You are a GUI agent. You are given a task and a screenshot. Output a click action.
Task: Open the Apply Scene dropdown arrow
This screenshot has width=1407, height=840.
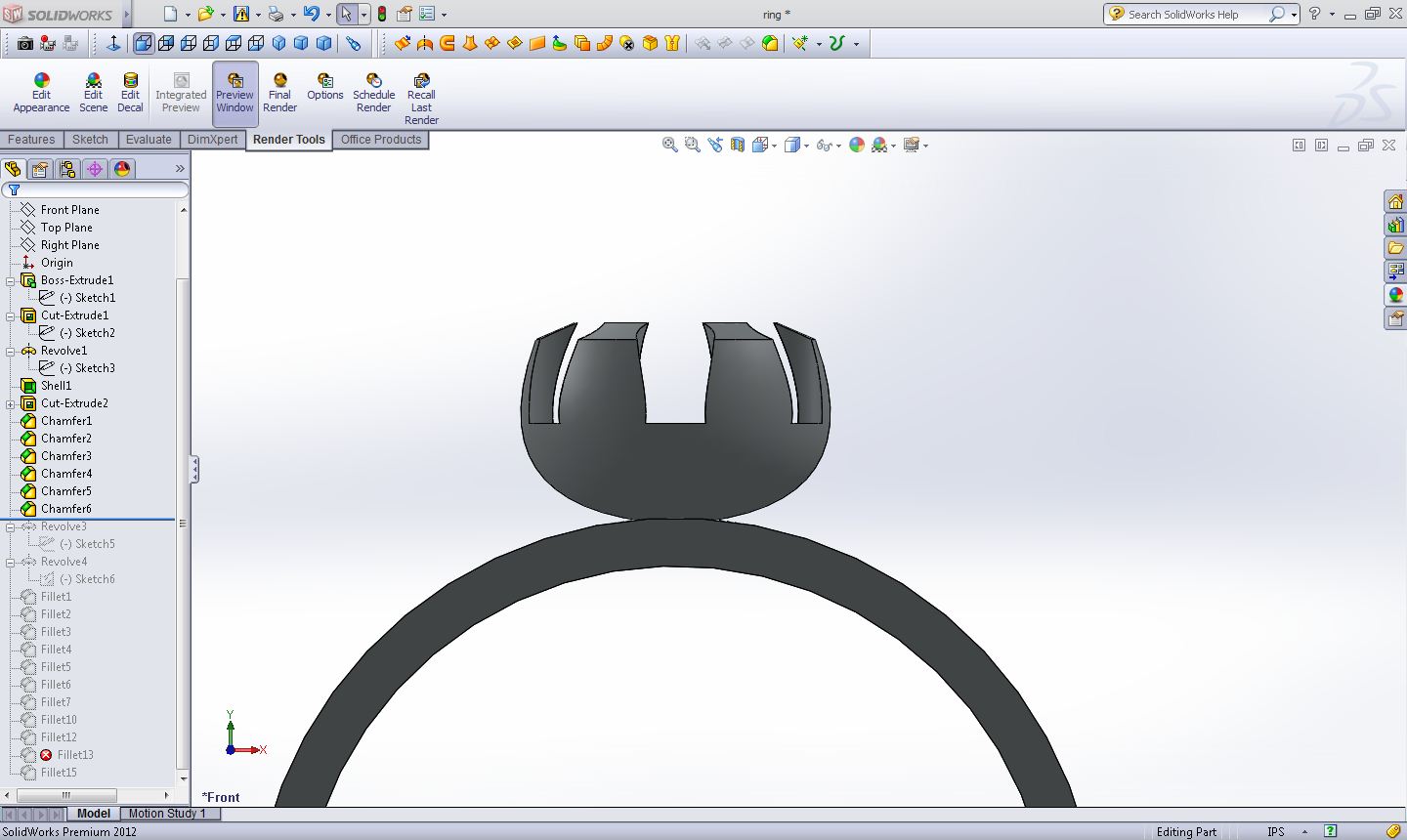click(894, 146)
